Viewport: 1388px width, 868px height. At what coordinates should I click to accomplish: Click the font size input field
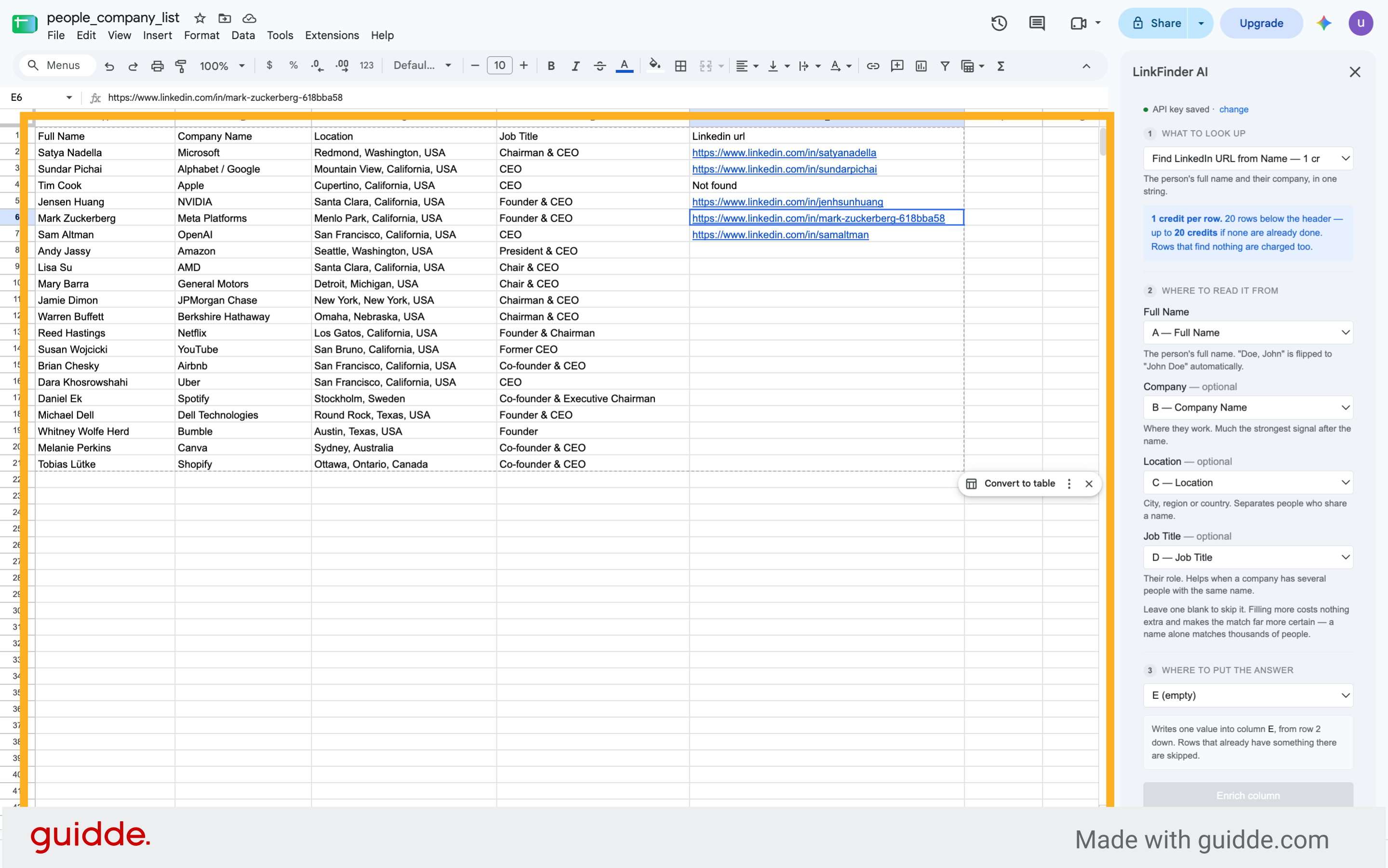499,66
